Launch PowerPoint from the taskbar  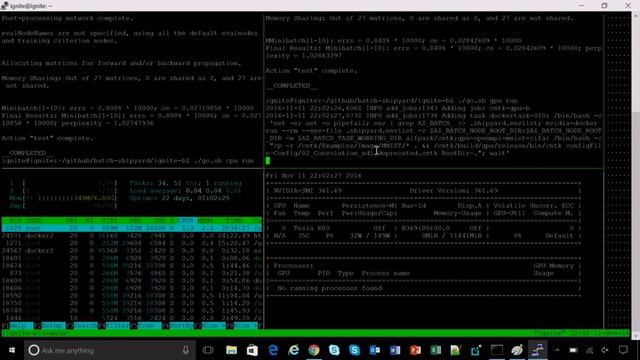(416, 350)
